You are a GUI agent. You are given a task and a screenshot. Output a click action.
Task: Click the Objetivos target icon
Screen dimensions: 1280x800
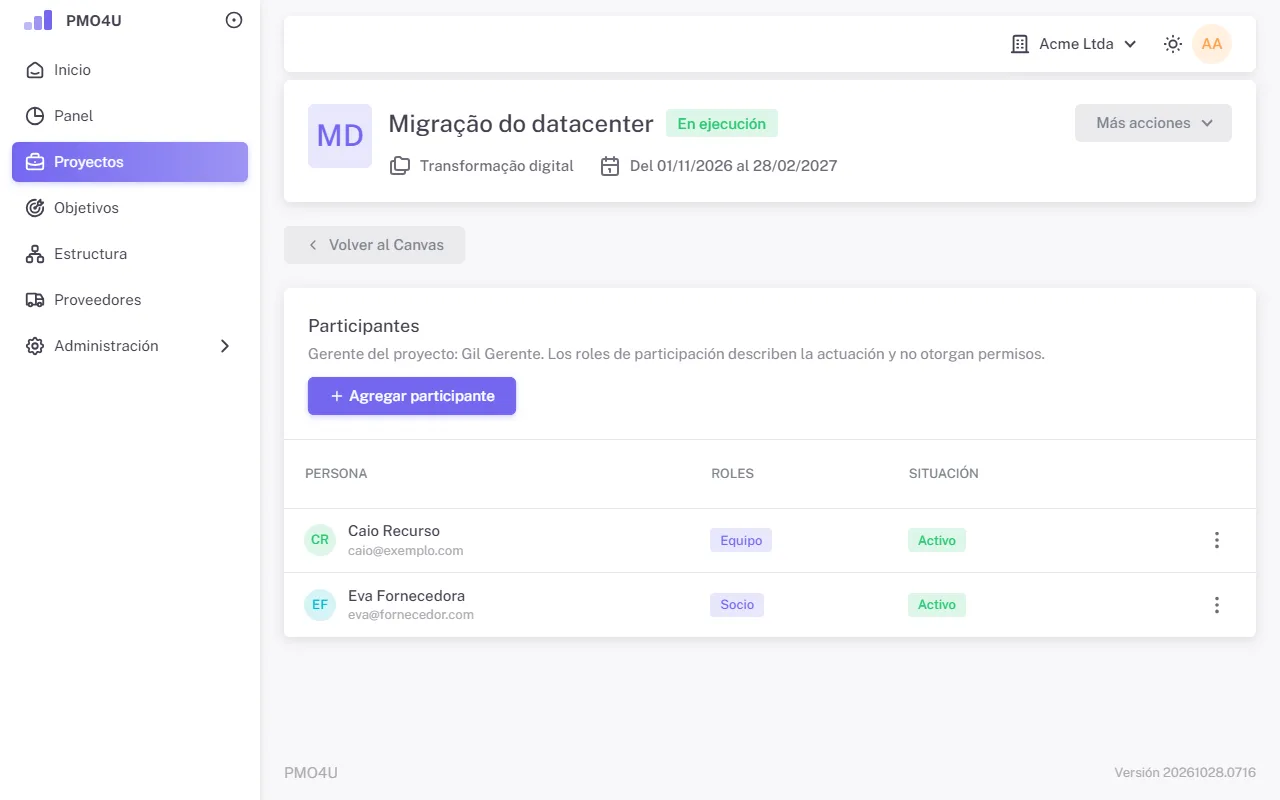35,208
